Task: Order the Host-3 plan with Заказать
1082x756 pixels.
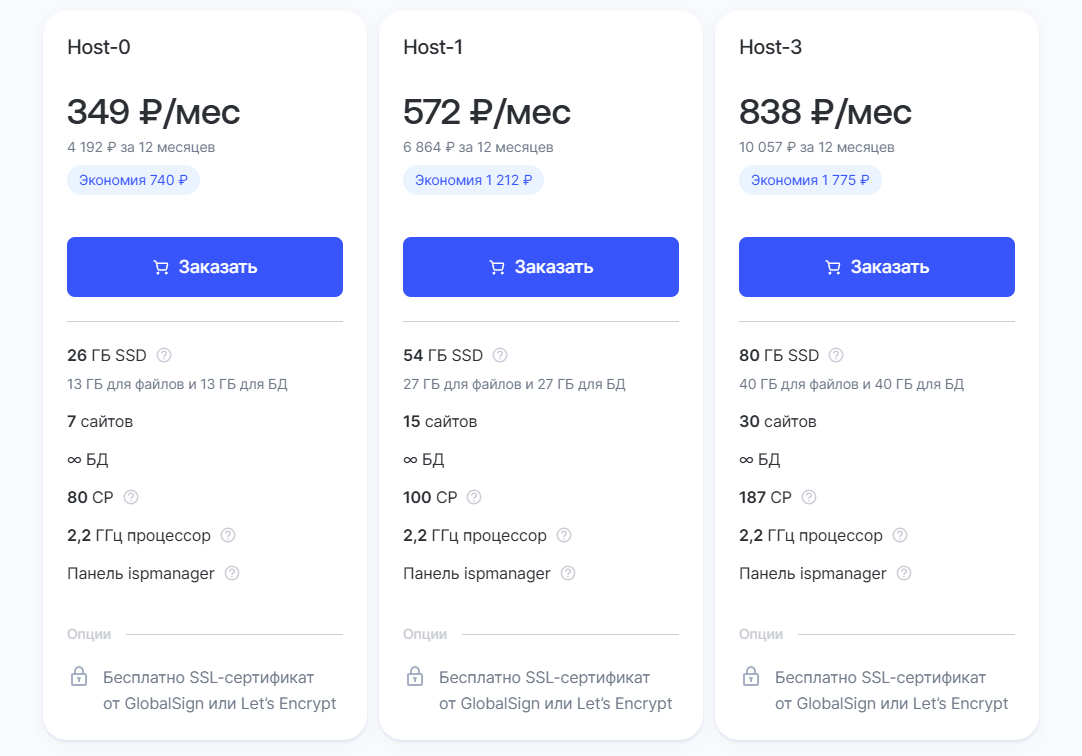Action: pos(877,267)
